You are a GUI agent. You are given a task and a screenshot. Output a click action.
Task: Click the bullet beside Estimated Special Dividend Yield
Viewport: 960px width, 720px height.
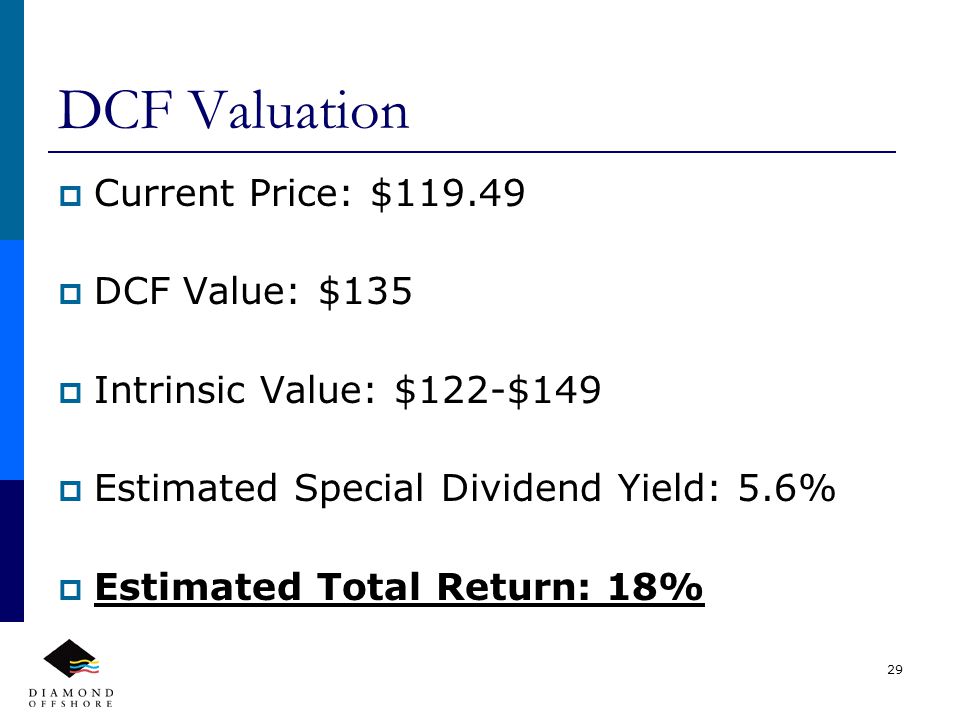(x=70, y=491)
